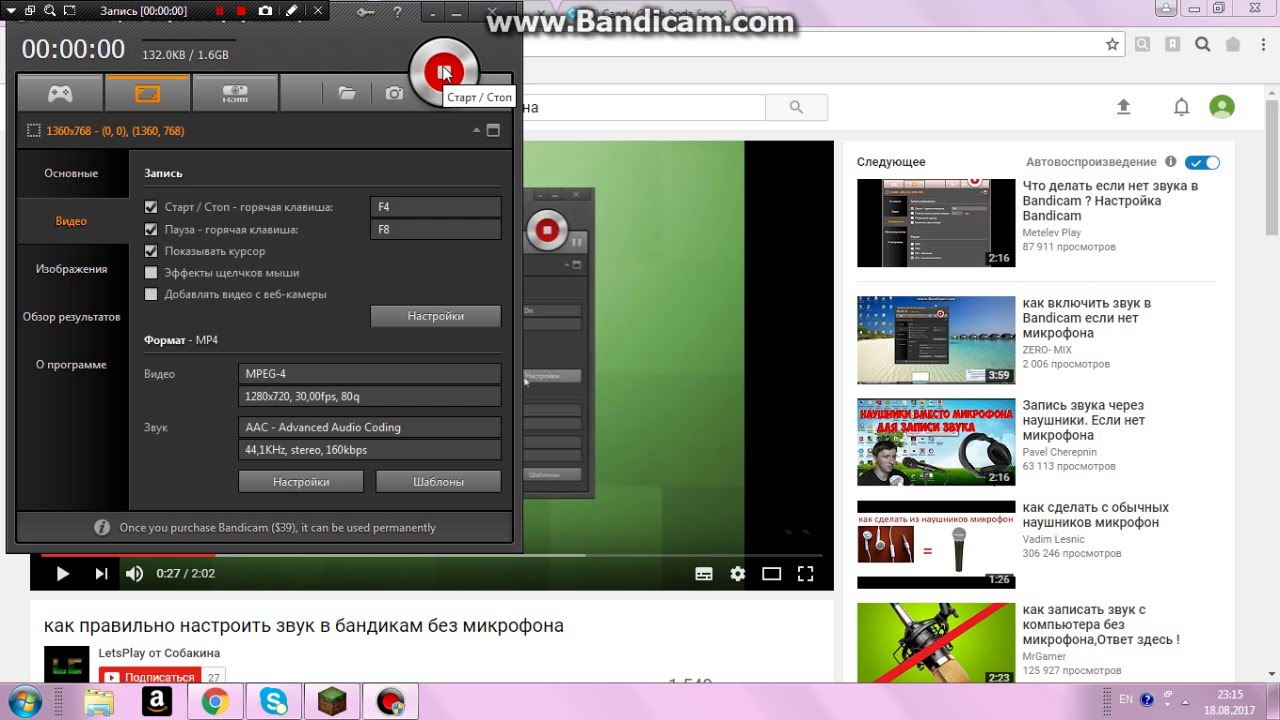Open the LetsPlay от Собакина channel link
The image size is (1280, 720).
pyautogui.click(x=159, y=653)
